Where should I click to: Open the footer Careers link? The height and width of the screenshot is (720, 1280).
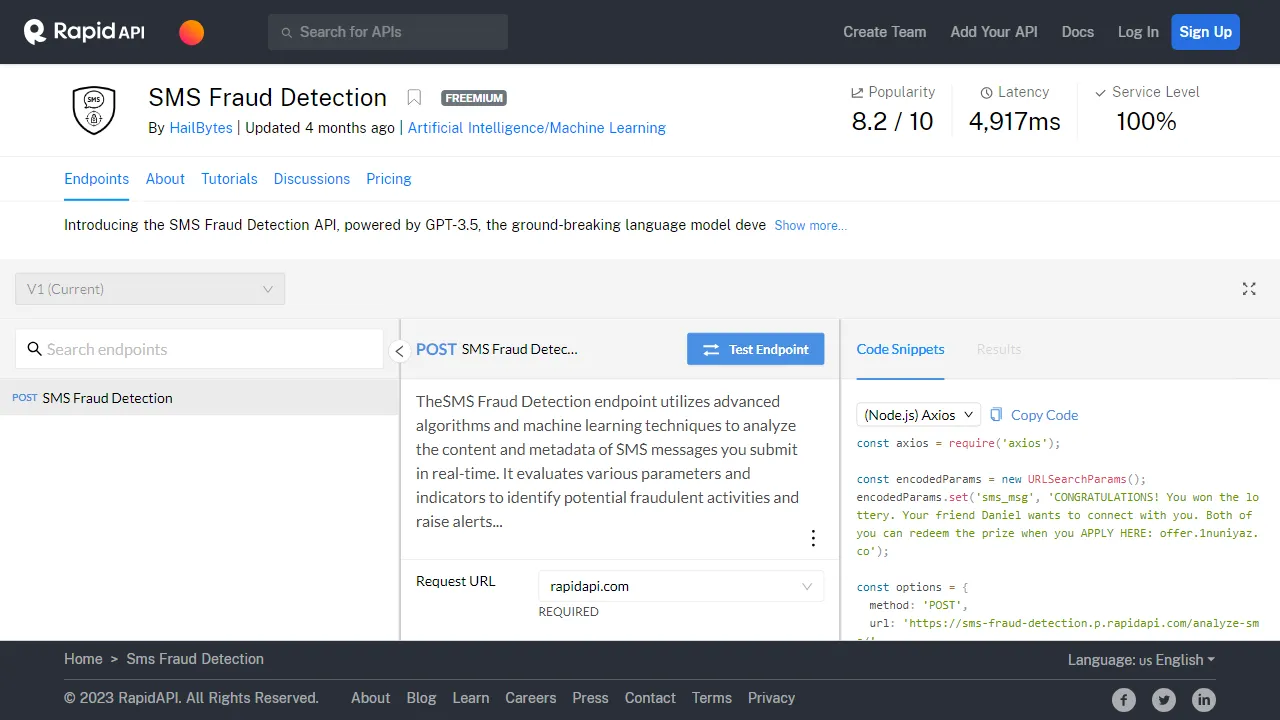(530, 698)
